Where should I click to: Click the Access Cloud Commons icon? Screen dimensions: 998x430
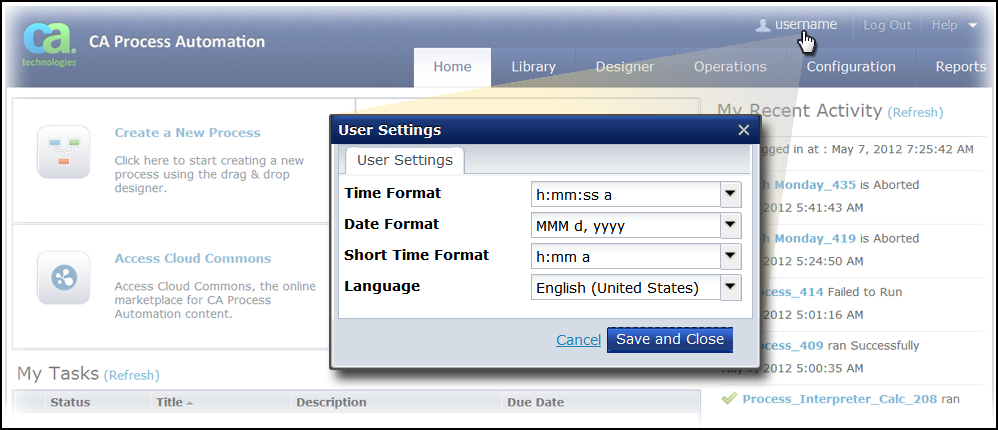point(63,278)
